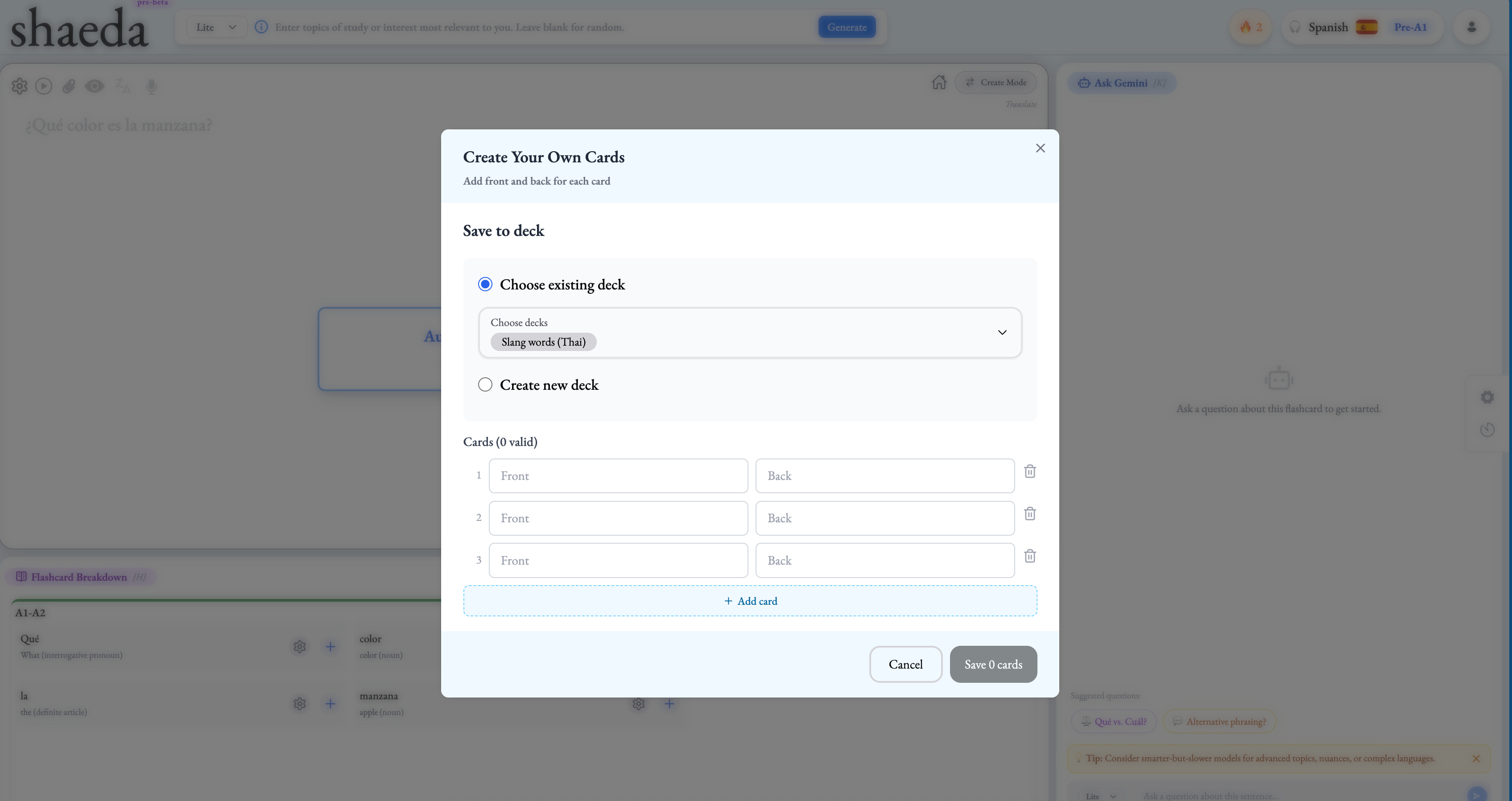The height and width of the screenshot is (801, 1512).
Task: Open the Flashcard Breakdown tab
Action: coord(79,577)
